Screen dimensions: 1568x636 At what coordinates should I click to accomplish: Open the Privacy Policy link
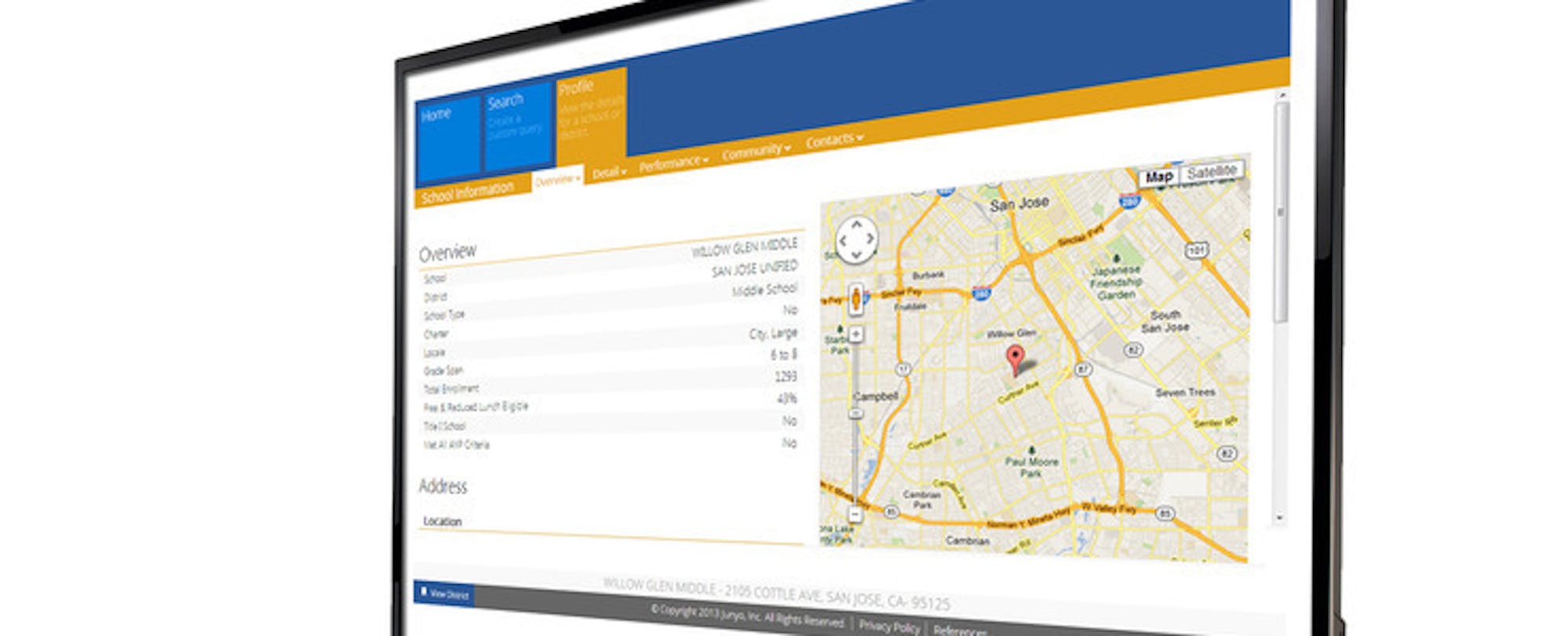(x=889, y=626)
